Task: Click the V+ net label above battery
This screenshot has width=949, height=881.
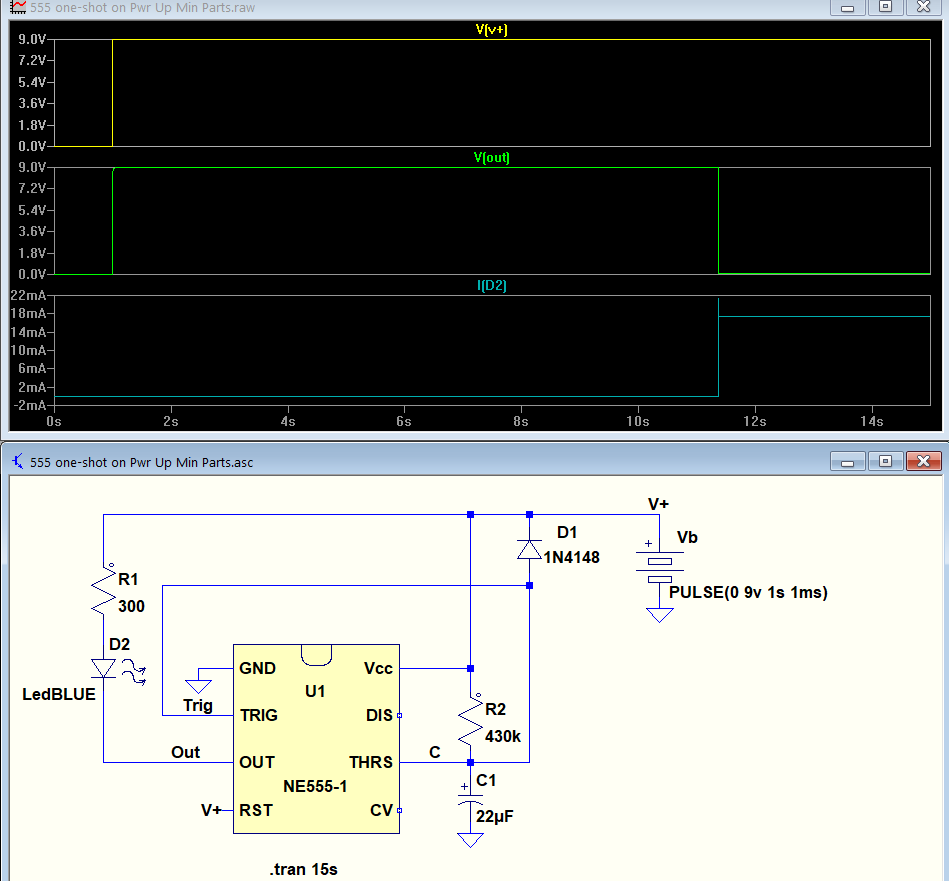Action: pos(658,504)
